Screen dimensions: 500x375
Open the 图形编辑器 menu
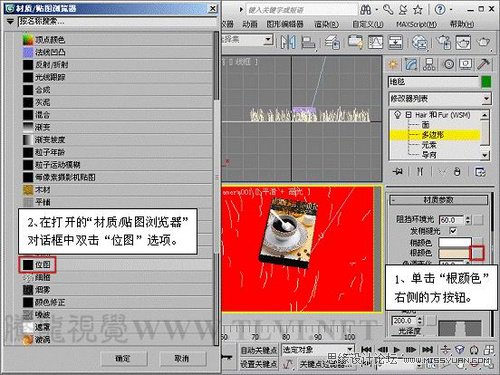coord(285,24)
